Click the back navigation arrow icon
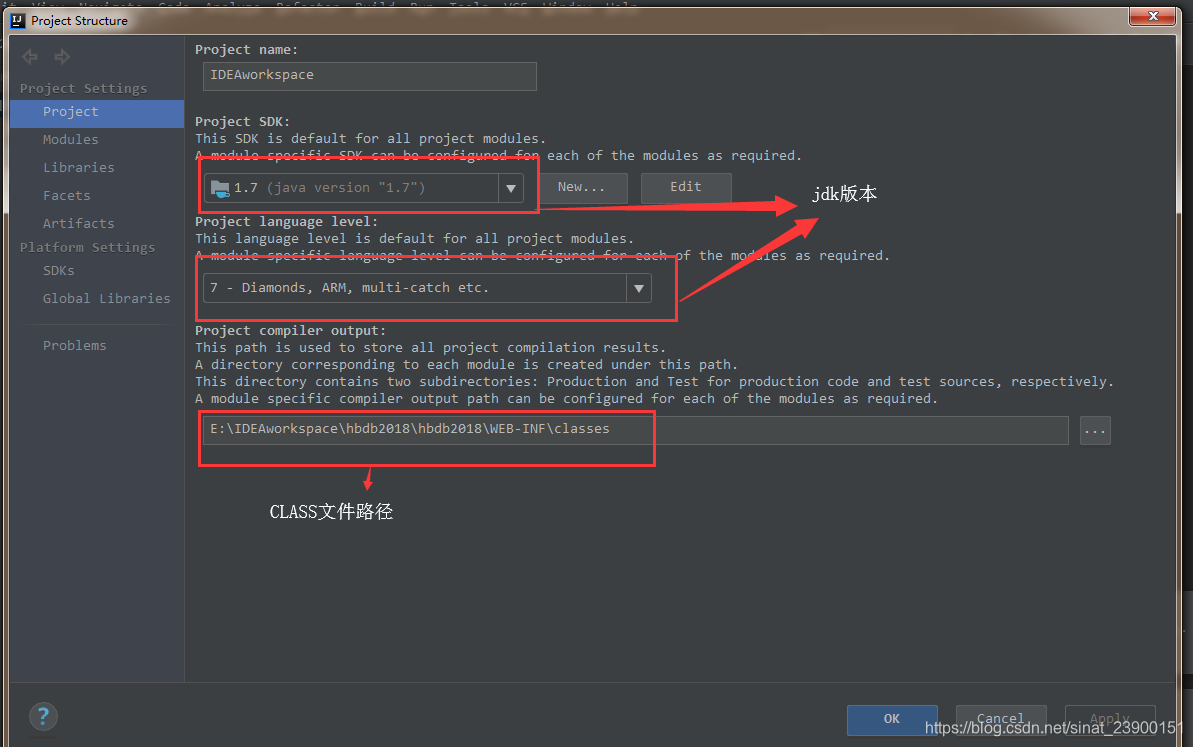The height and width of the screenshot is (747, 1193). [30, 56]
